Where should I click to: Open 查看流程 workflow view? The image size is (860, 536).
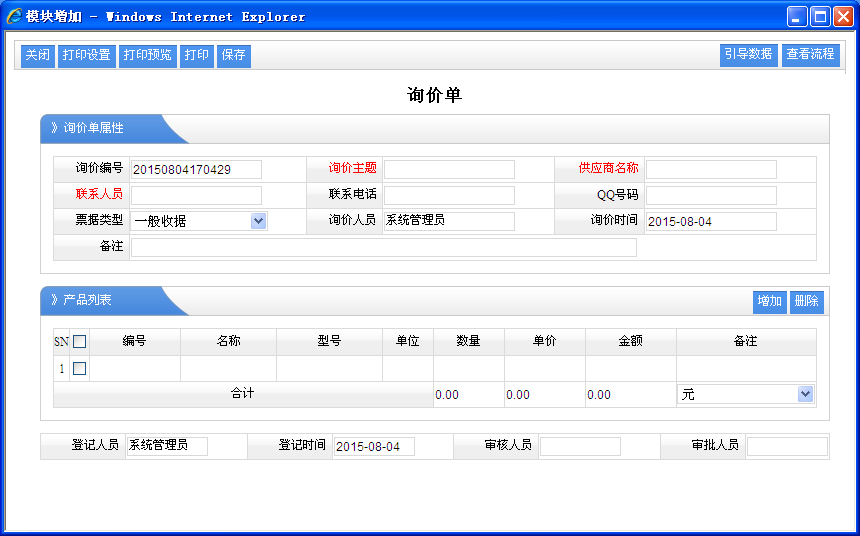810,55
